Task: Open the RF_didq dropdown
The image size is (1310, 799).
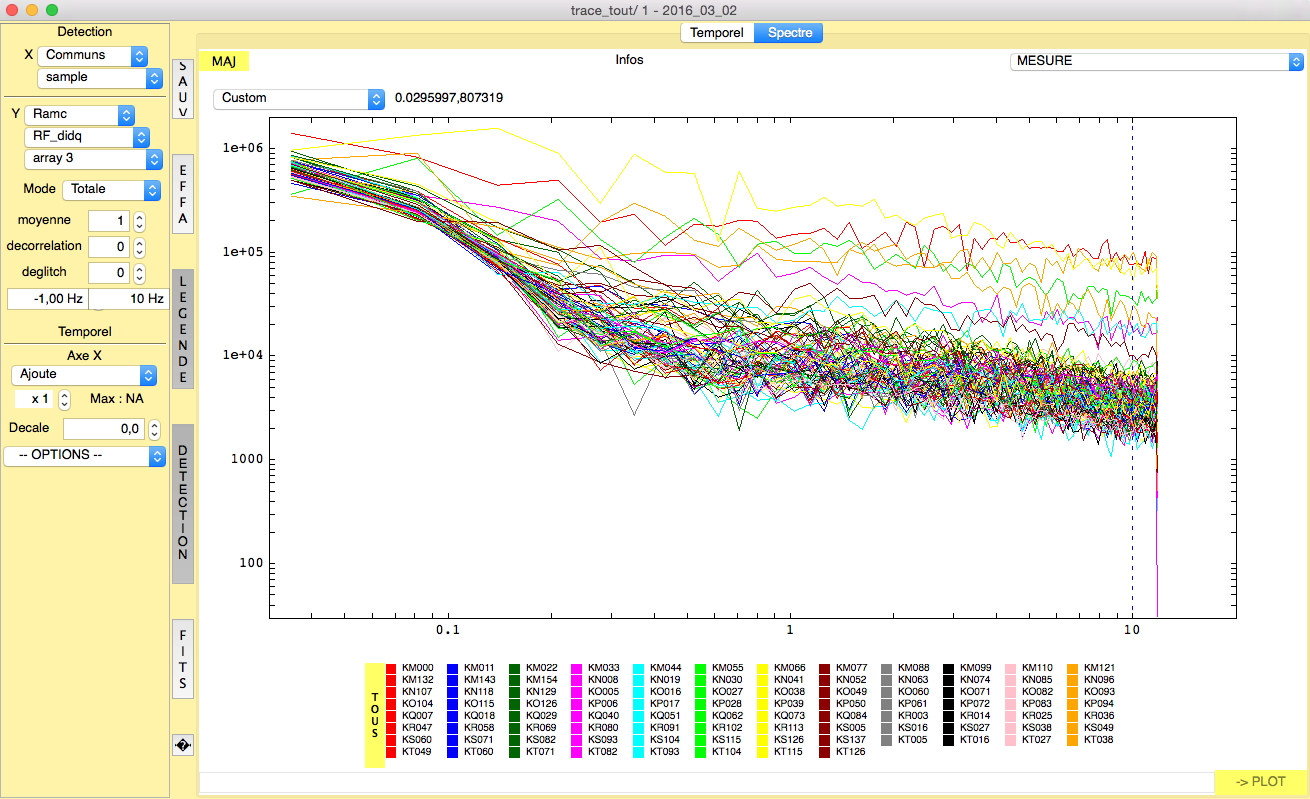Action: tap(86, 137)
